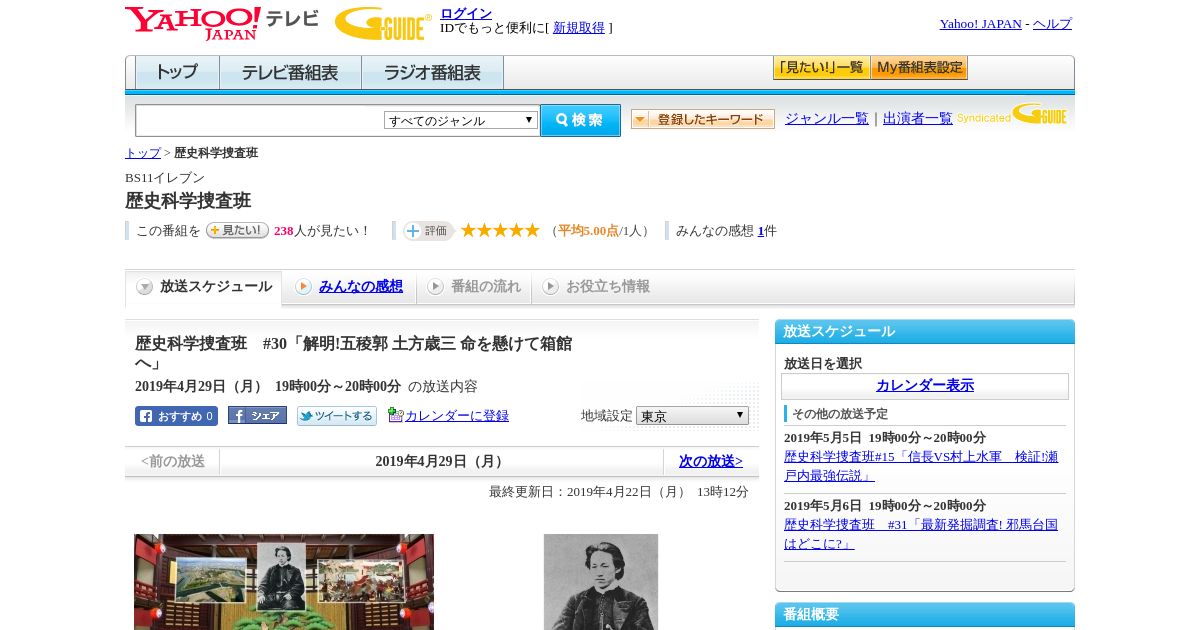Open the Yahoo! JAPAN link

(x=980, y=24)
